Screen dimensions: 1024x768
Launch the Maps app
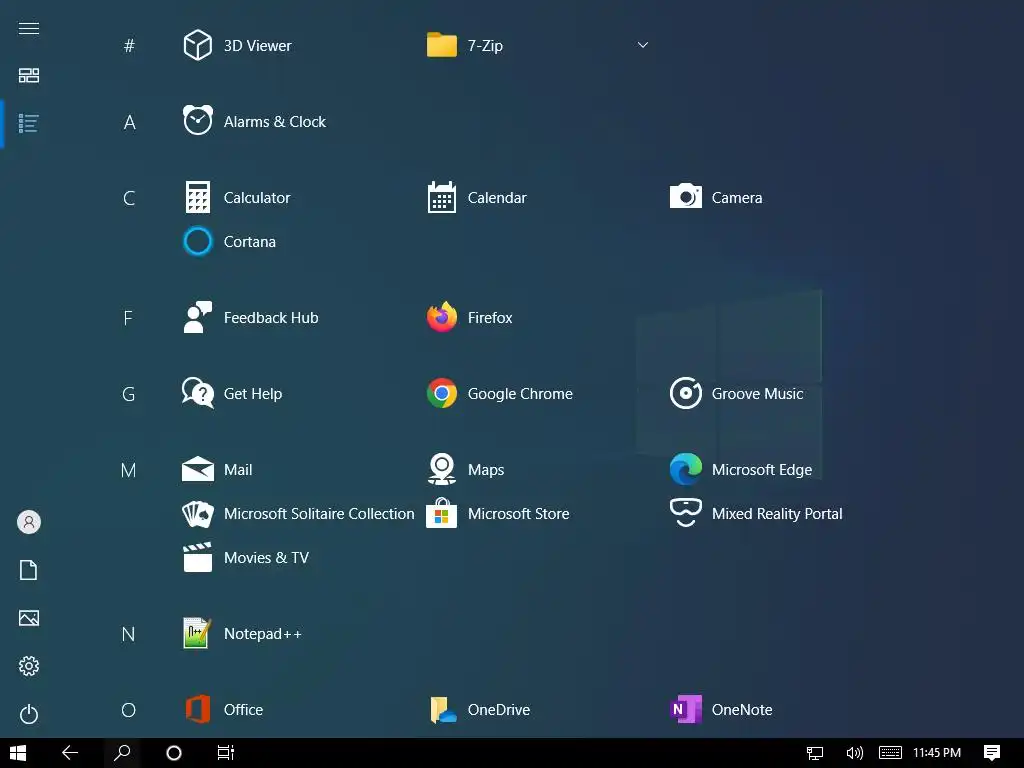466,470
